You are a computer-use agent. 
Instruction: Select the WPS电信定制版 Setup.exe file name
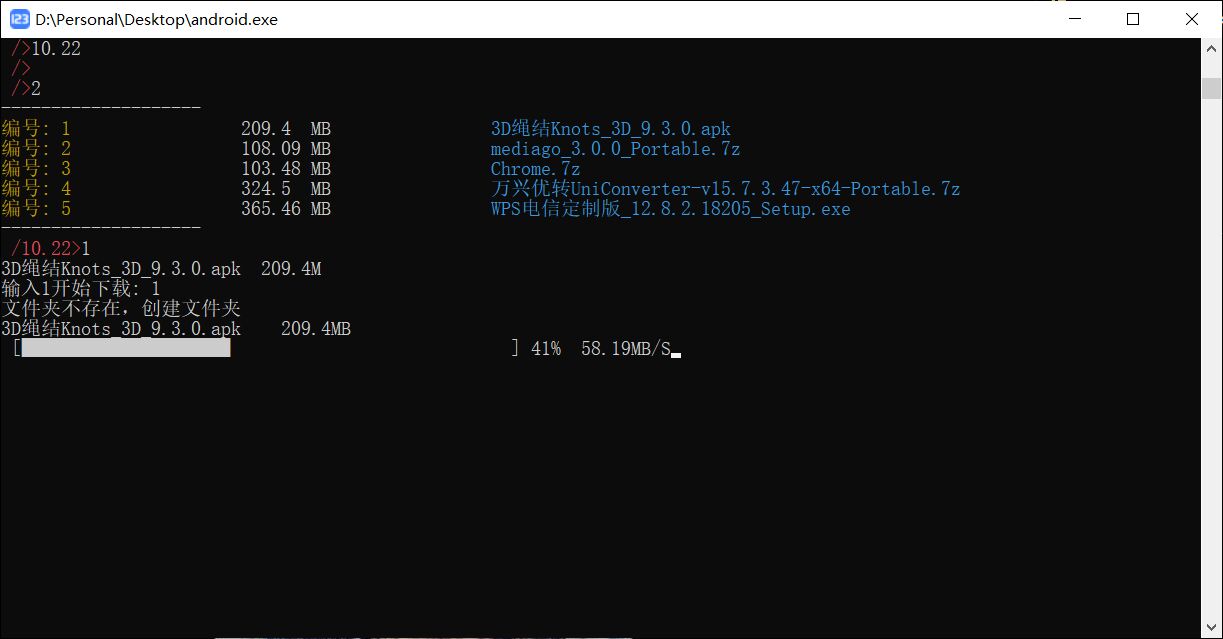tap(670, 209)
